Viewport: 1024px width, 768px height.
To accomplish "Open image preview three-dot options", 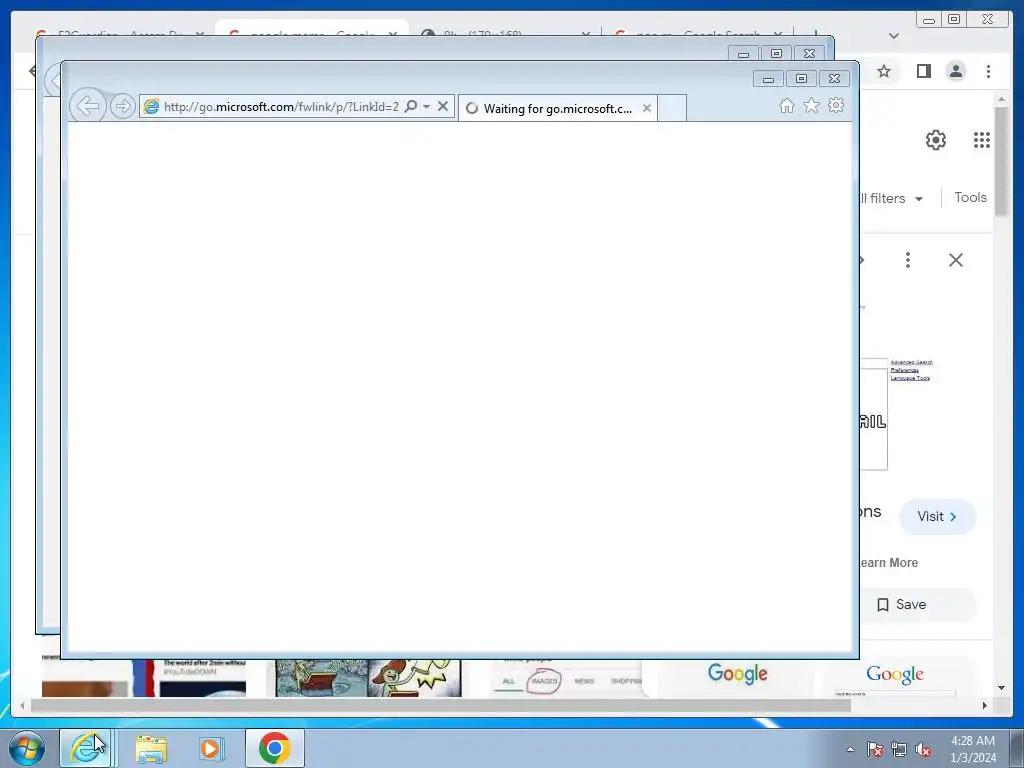I will coord(908,260).
